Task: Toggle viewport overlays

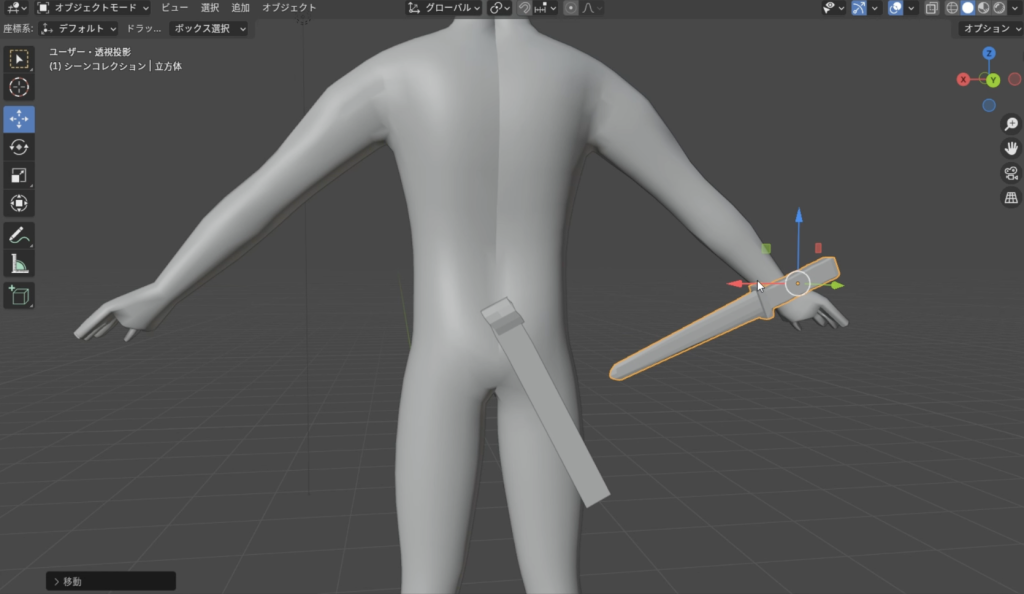Action: (895, 8)
